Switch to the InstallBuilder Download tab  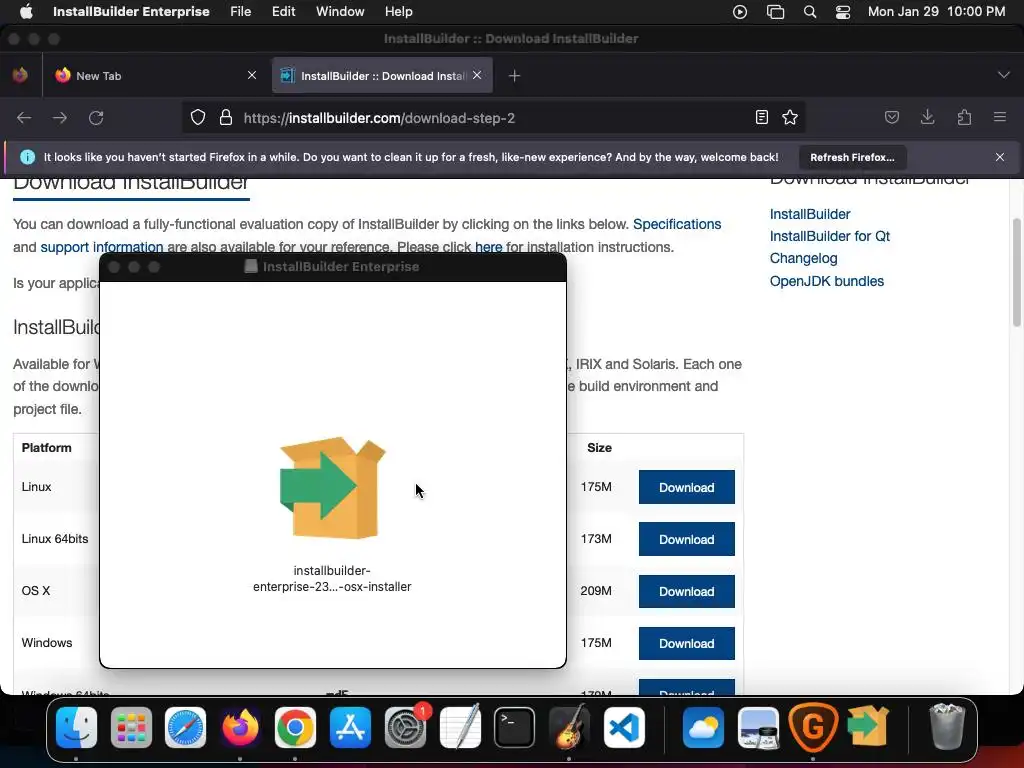382,76
